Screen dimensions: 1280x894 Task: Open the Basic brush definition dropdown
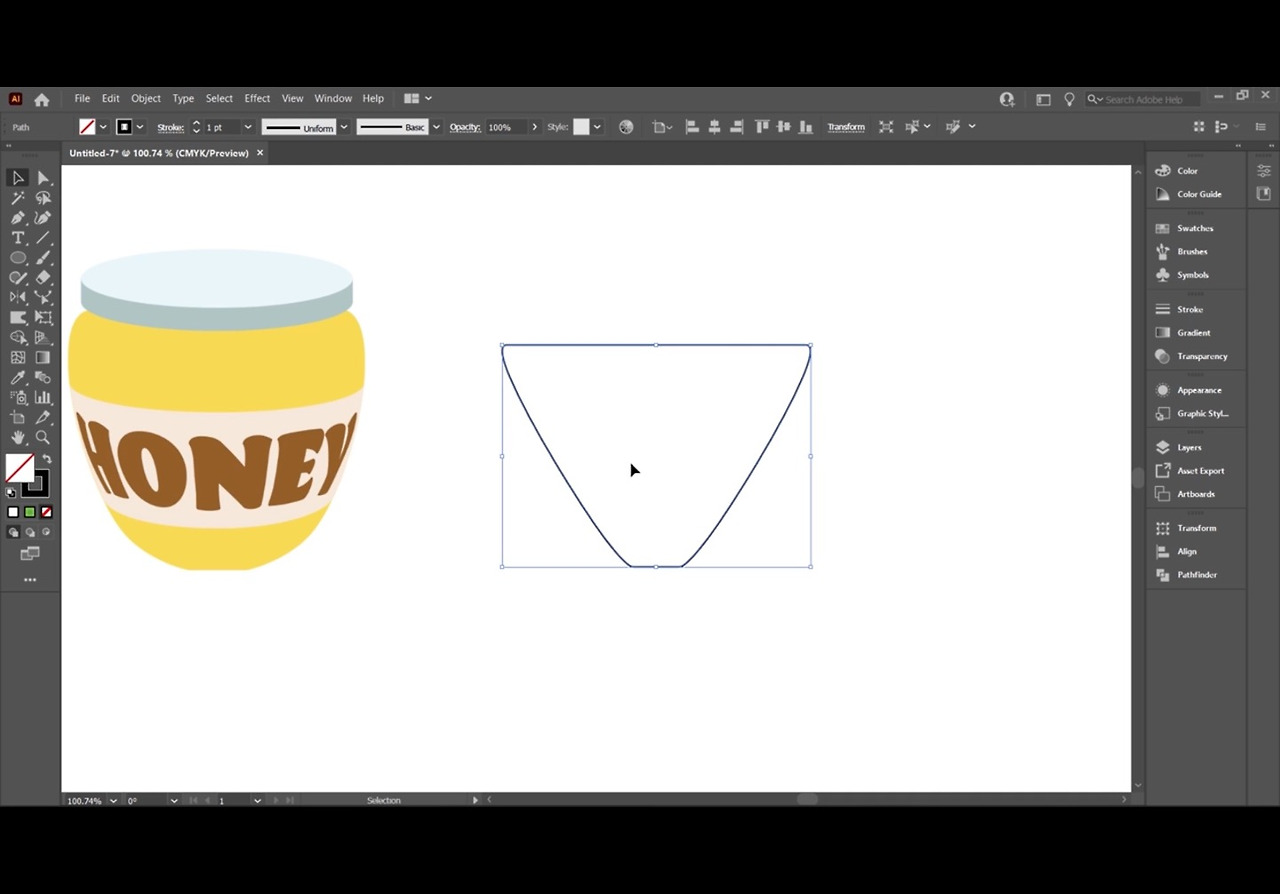click(x=436, y=127)
